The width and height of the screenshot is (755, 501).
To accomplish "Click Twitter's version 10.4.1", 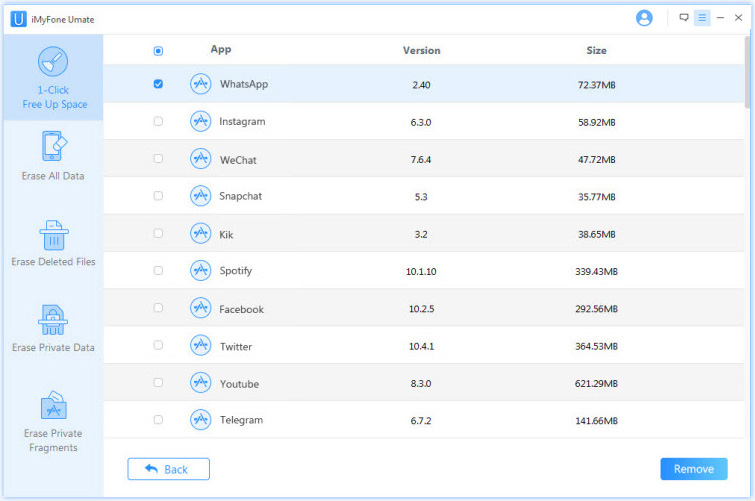I will coord(421,346).
